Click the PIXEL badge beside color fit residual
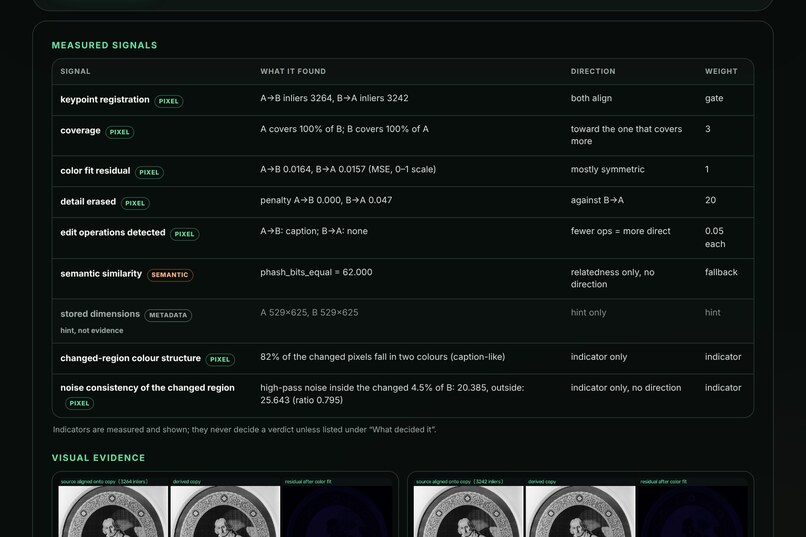Viewport: 806px width, 537px height. click(149, 172)
